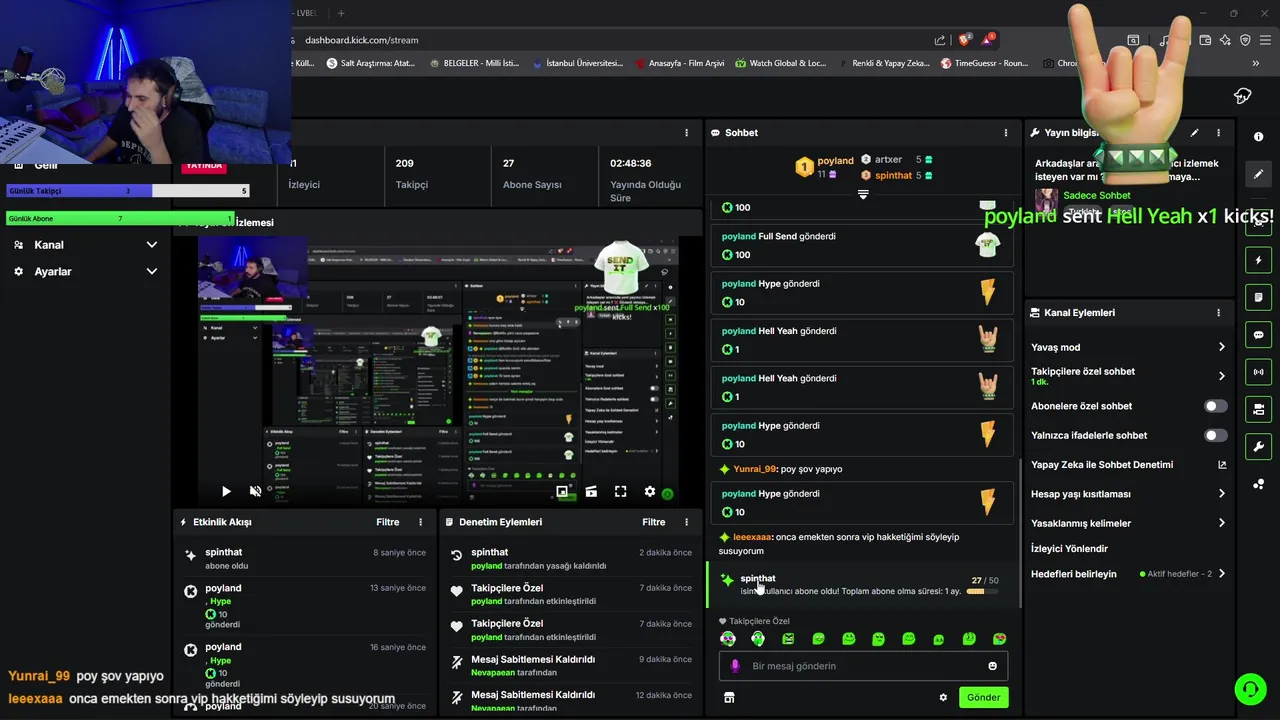Viewport: 1280px width, 720px height.
Task: Open Denetim Eylemleri three-dot menu
Action: [686, 522]
